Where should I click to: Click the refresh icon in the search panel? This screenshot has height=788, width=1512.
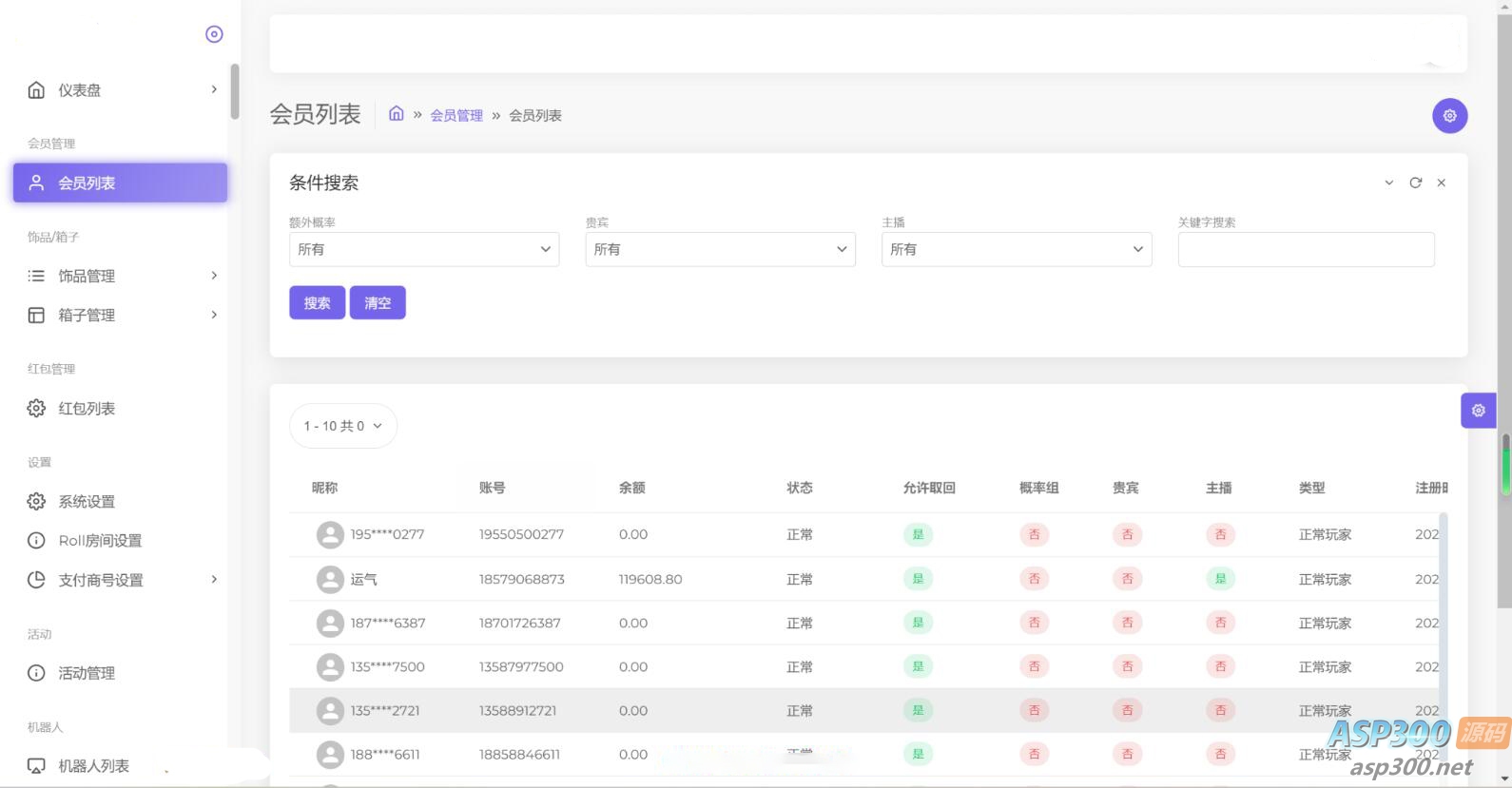pyautogui.click(x=1415, y=183)
